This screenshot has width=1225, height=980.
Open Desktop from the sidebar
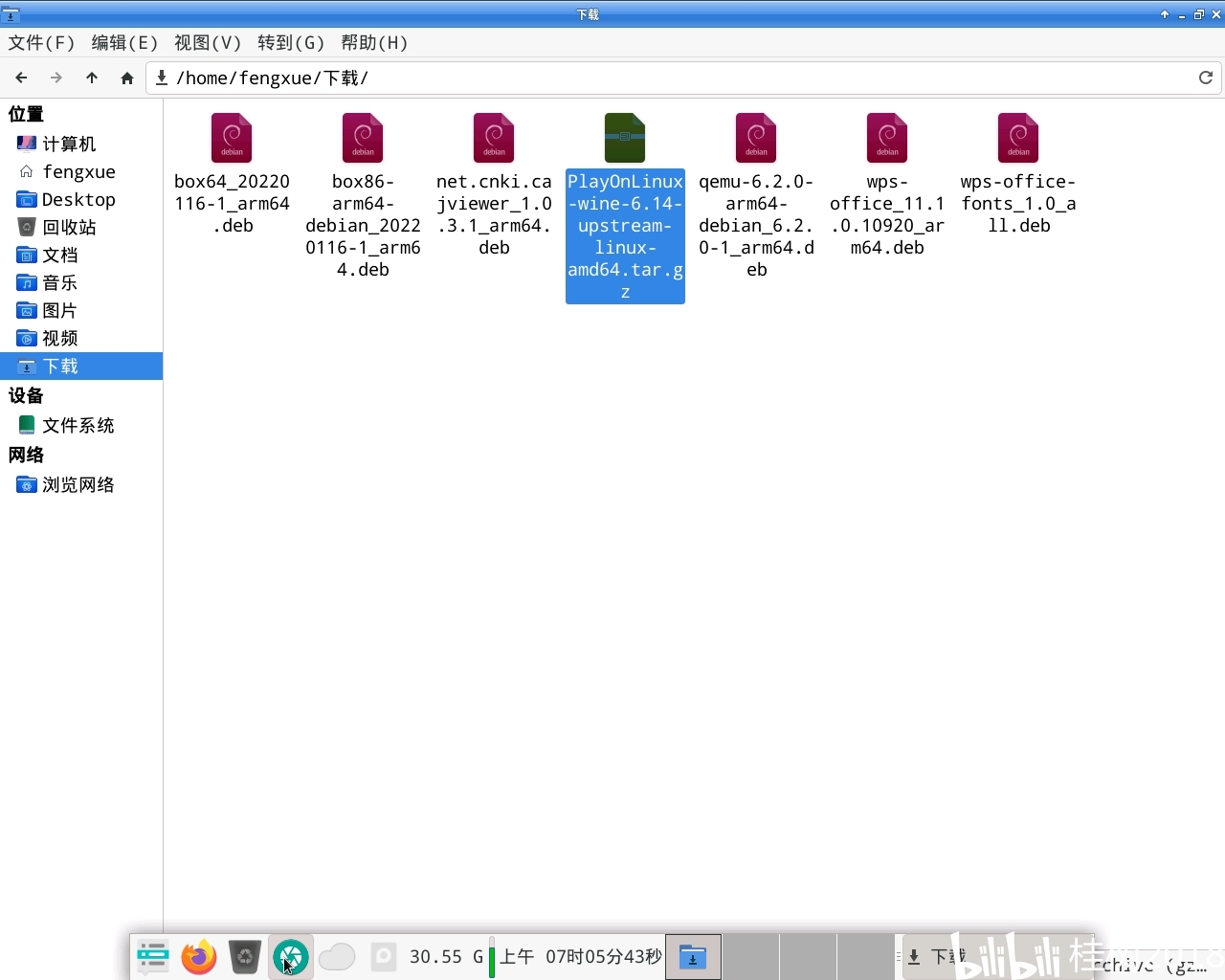point(81,199)
